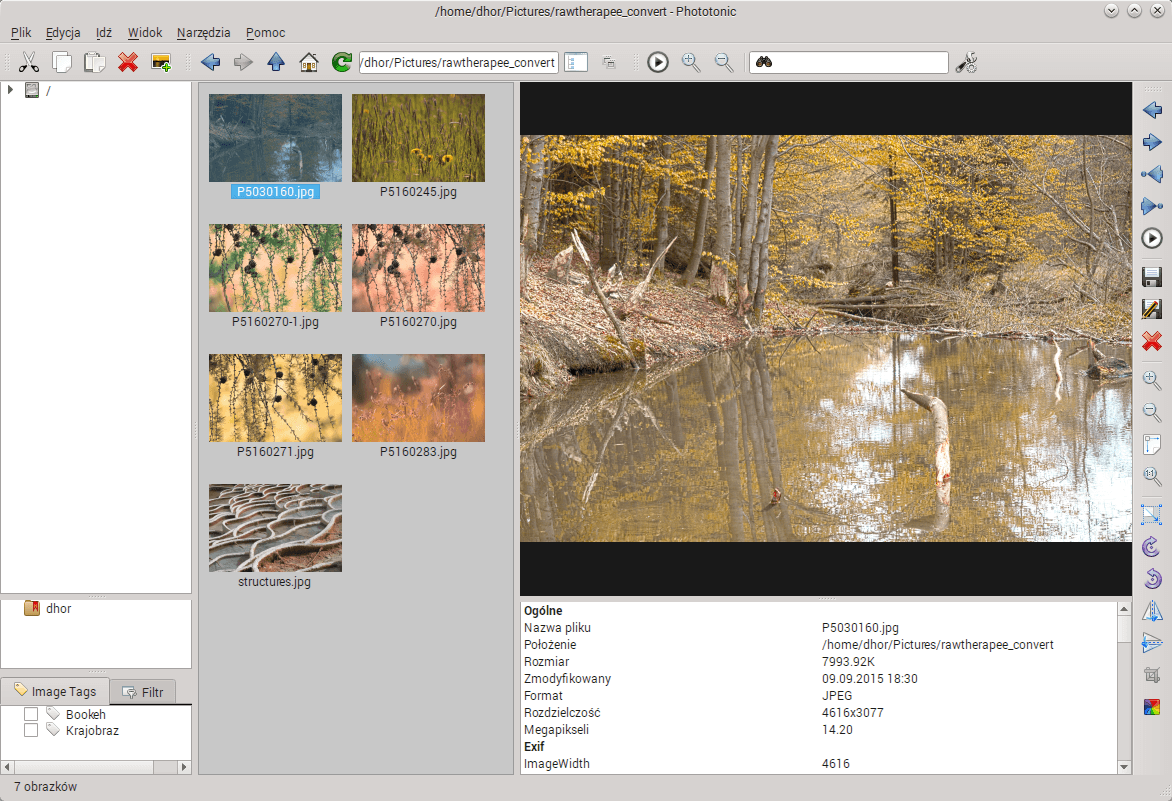This screenshot has height=801, width=1172.
Task: Jump to last image in sidebar
Action: click(1152, 205)
